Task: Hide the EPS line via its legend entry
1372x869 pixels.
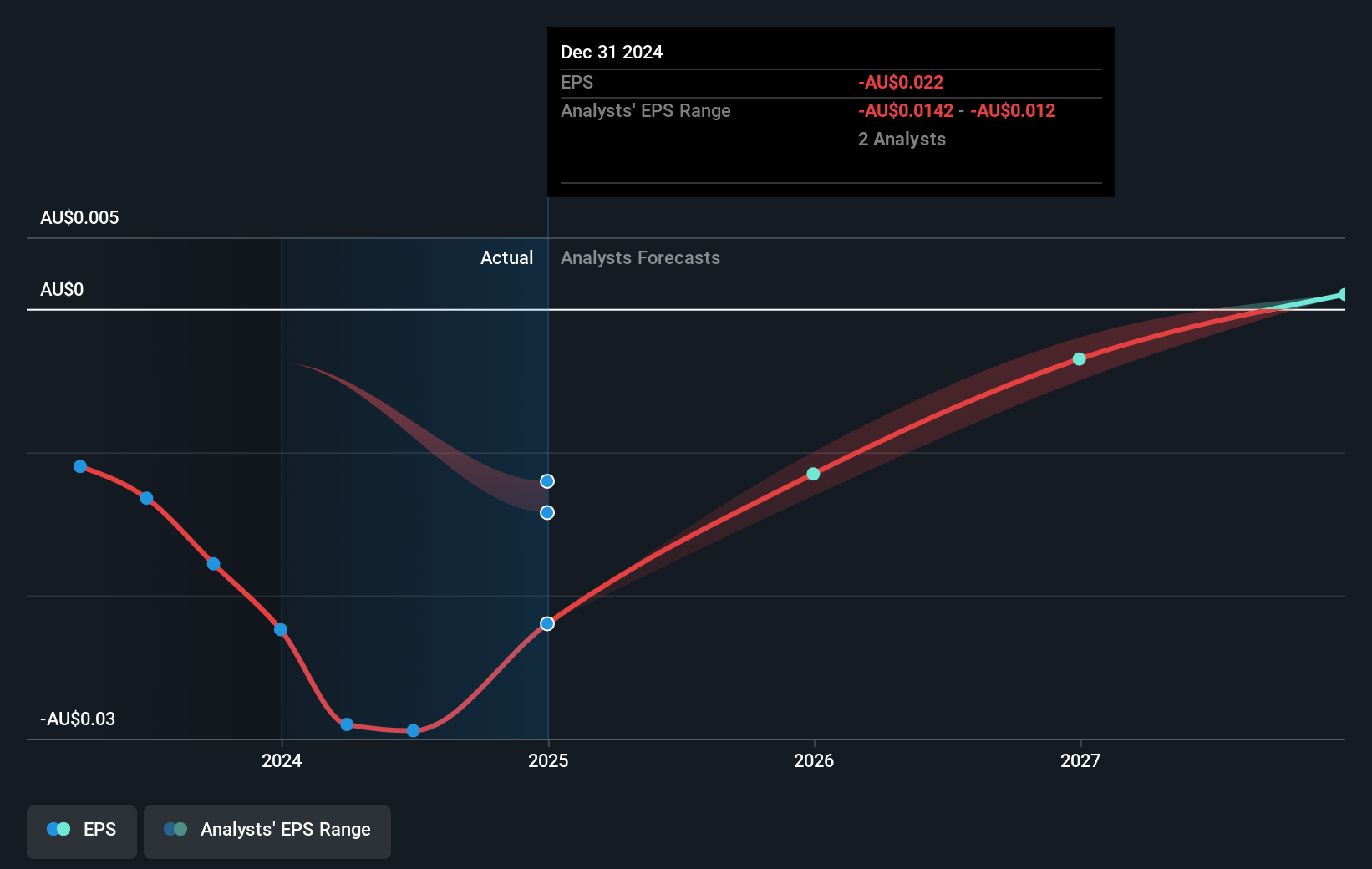Action: (81, 831)
